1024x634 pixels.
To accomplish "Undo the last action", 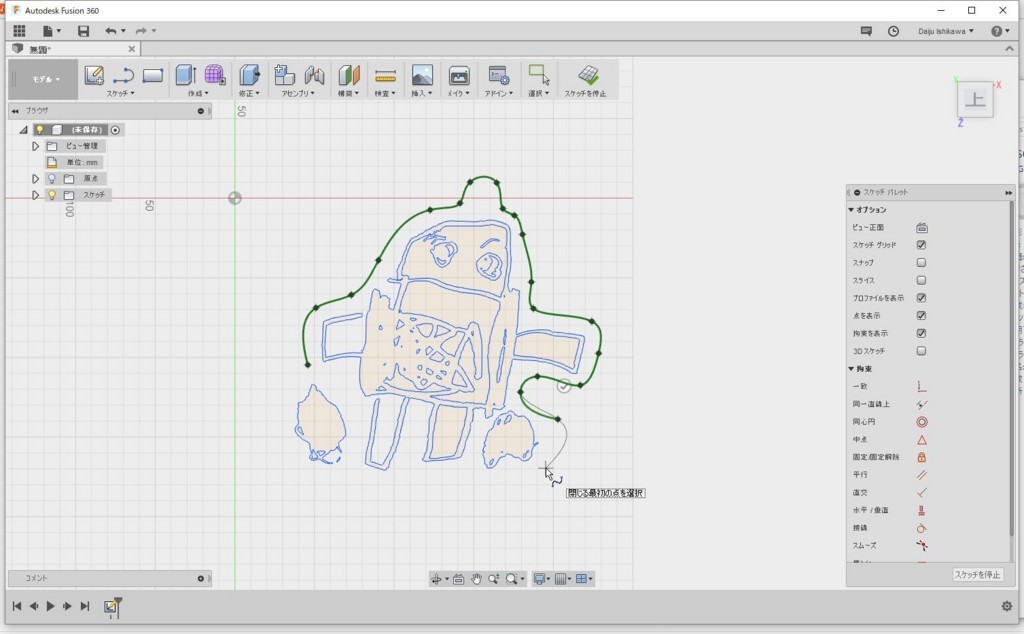I will (x=110, y=31).
